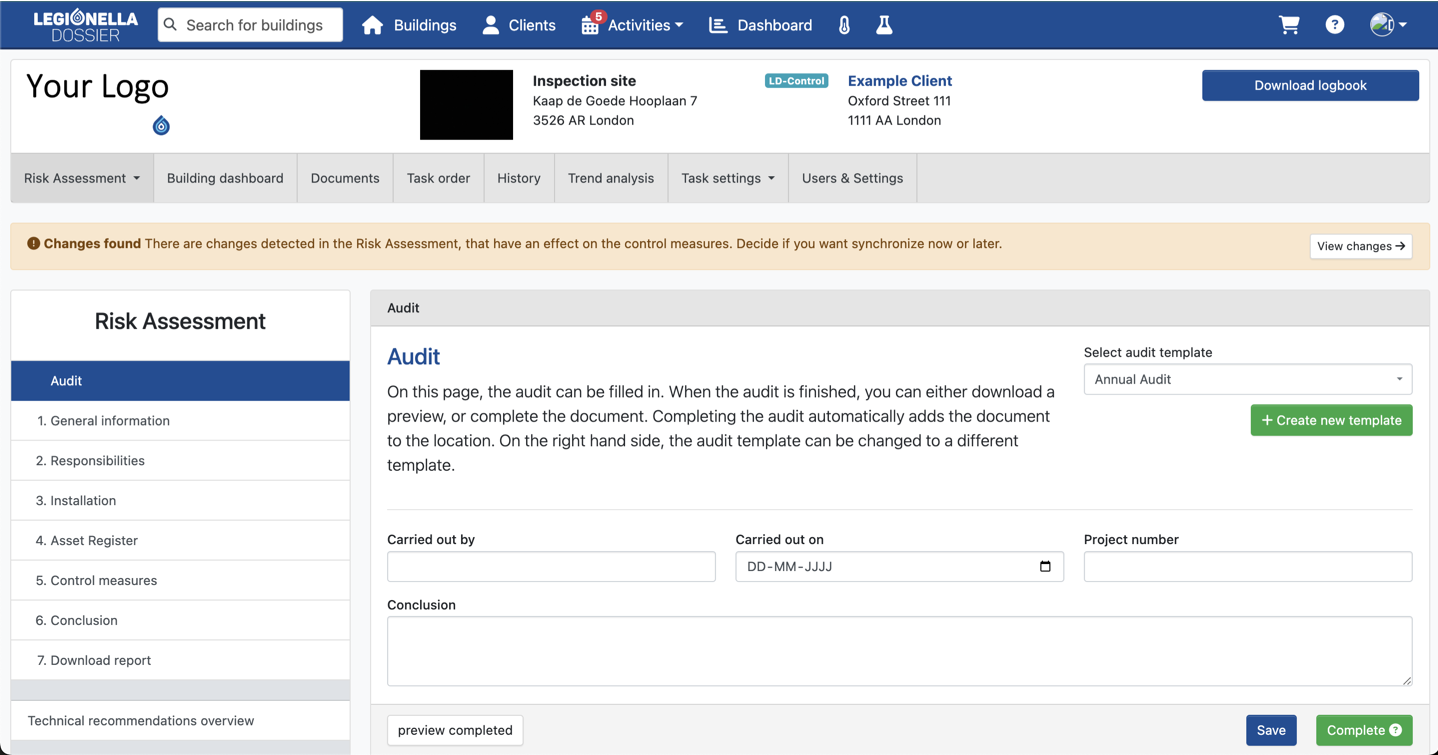Switch to the Trend analysis tab
The width and height of the screenshot is (1438, 755).
point(610,178)
